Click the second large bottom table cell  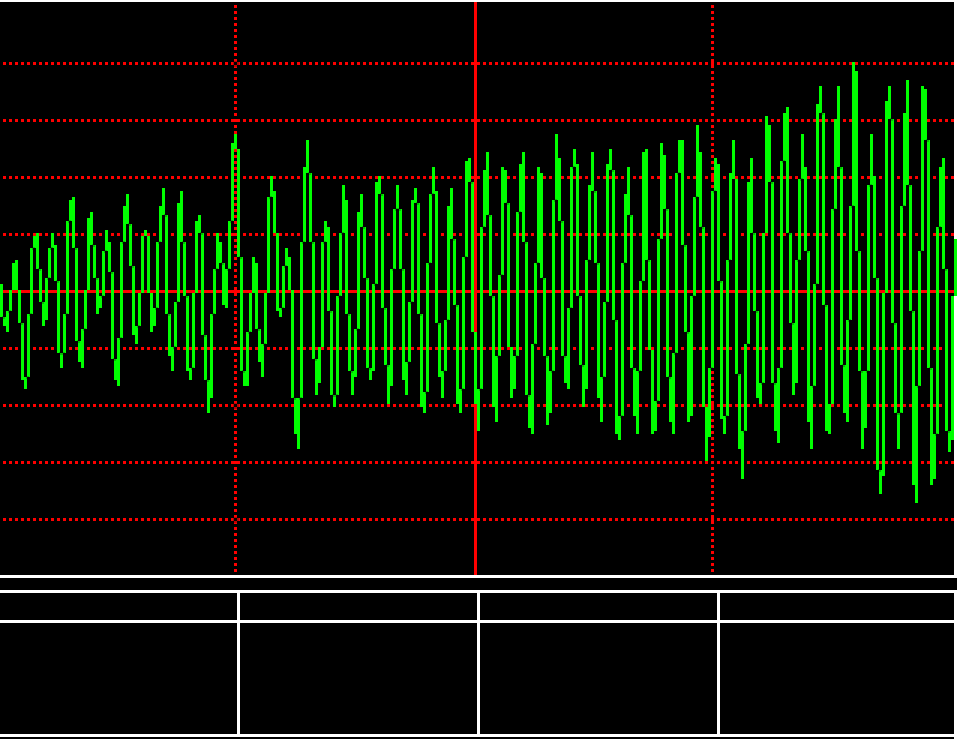(358, 678)
